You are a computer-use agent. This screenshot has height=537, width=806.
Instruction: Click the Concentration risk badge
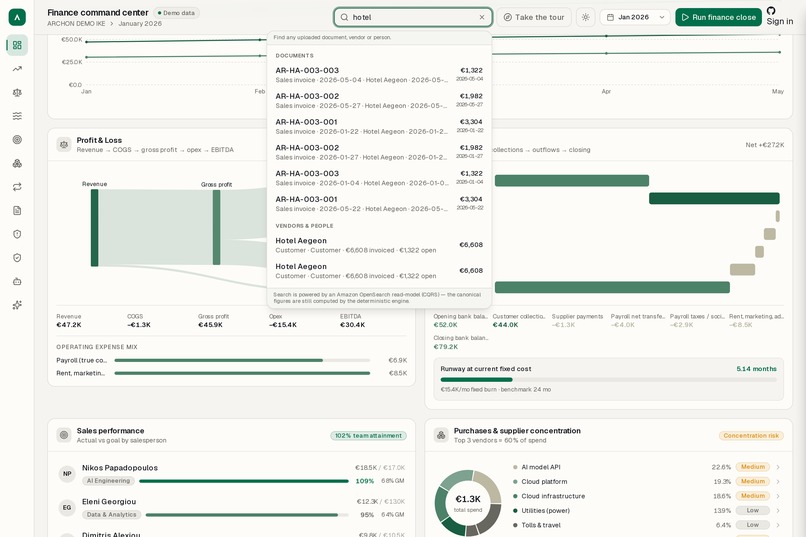click(x=751, y=436)
